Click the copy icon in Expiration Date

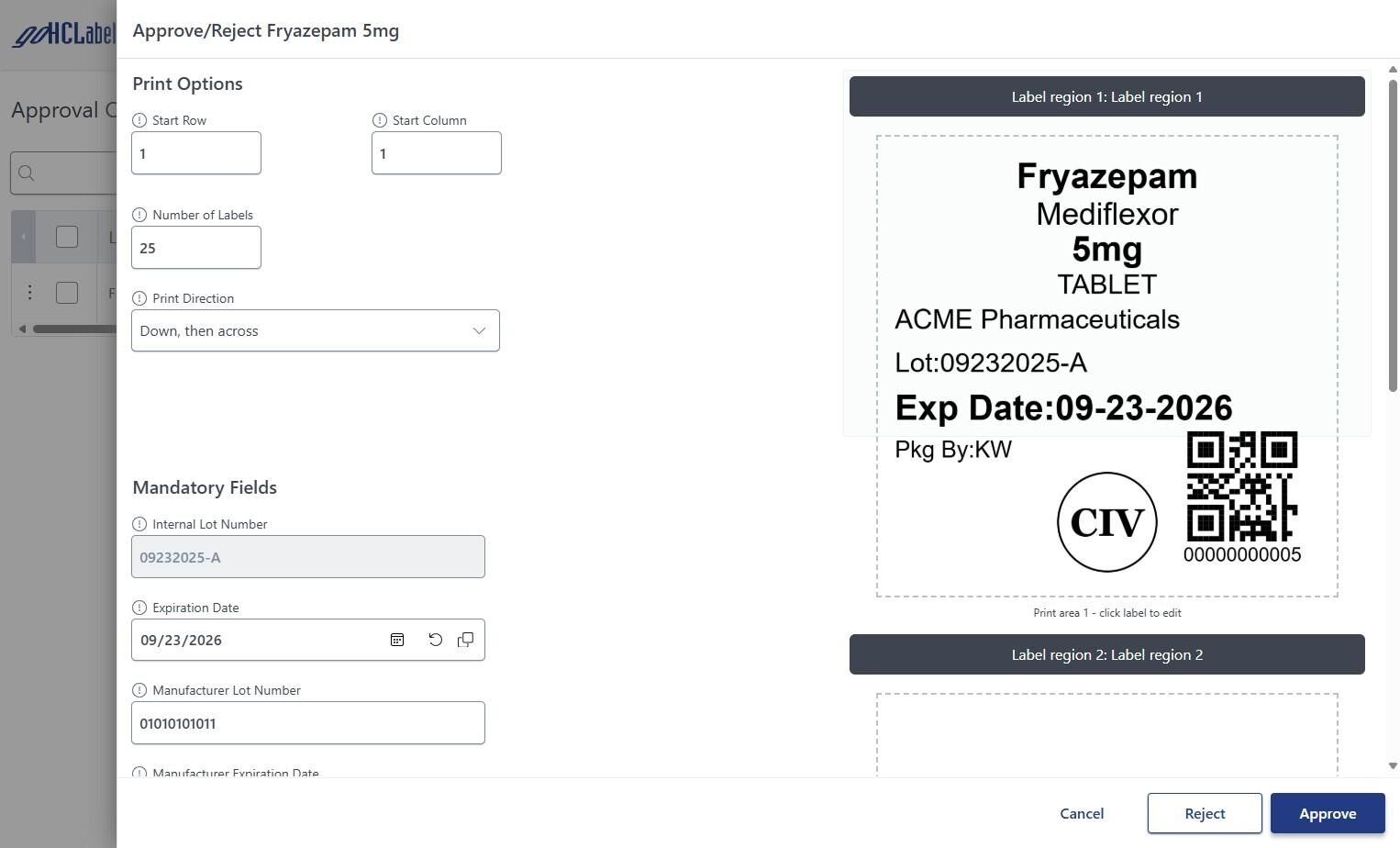[x=466, y=640]
